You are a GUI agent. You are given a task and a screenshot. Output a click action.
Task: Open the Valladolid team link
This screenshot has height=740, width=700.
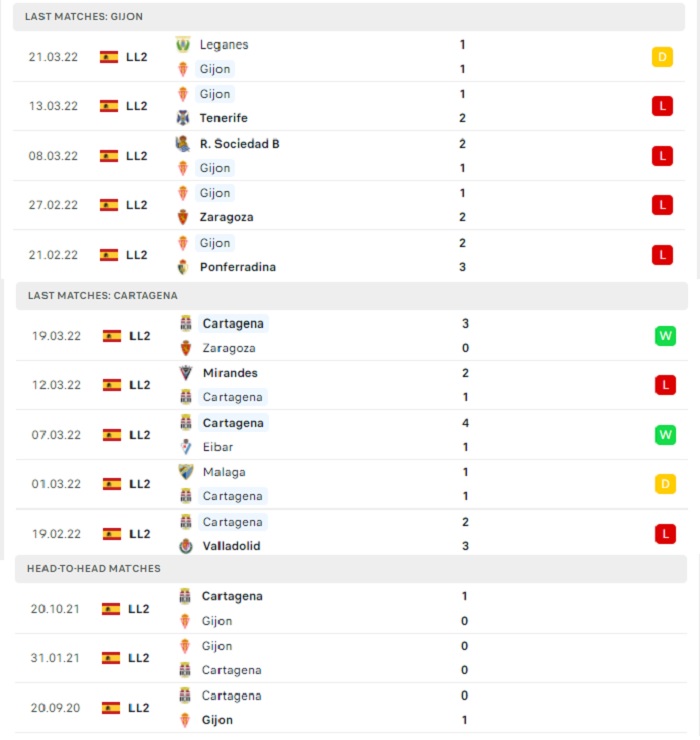(231, 546)
